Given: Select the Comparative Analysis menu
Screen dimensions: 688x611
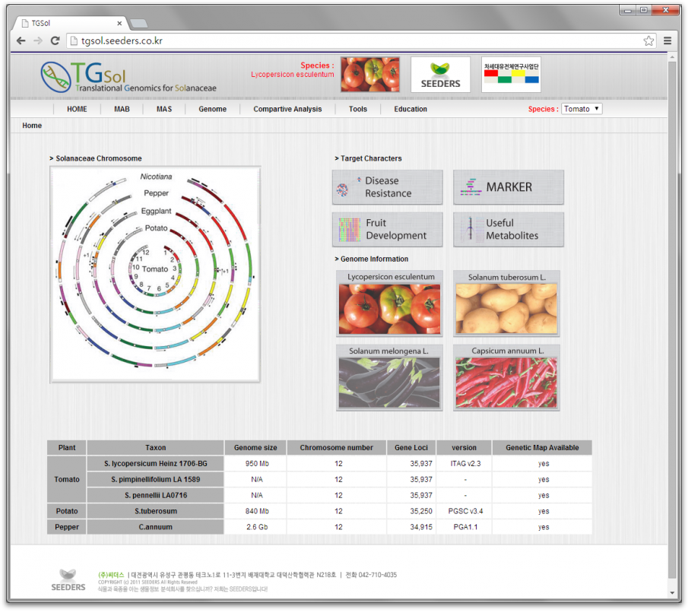Looking at the screenshot, I should 287,109.
